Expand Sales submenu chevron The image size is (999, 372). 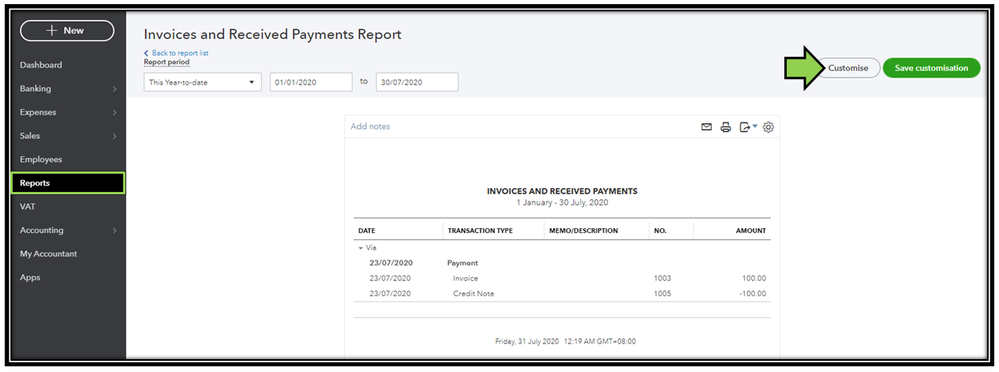click(115, 136)
